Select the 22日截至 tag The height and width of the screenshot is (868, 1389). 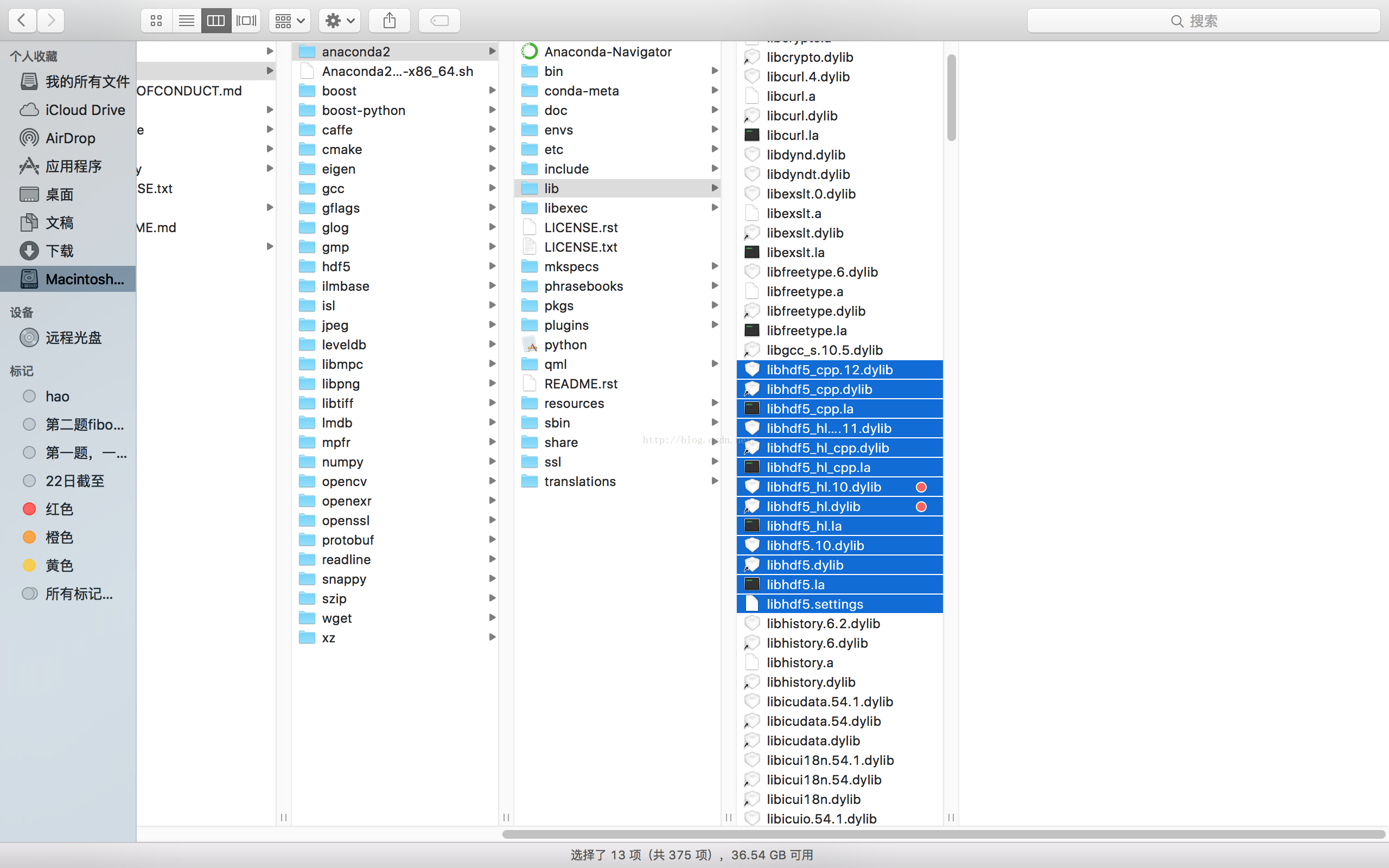click(x=68, y=481)
